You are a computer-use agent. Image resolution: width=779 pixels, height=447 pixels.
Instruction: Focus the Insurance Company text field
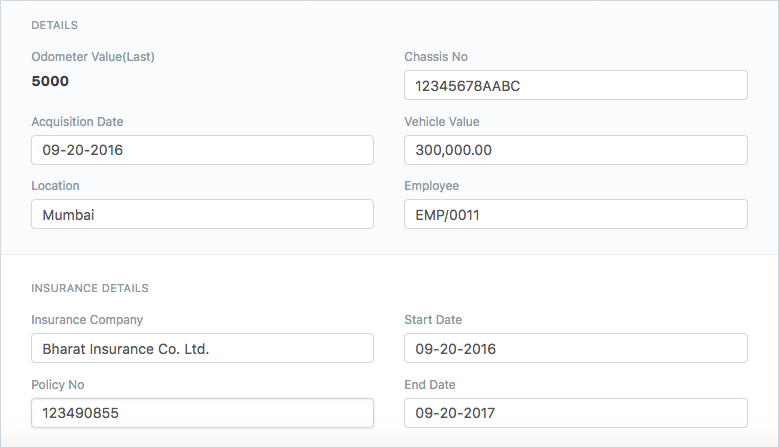coord(202,349)
